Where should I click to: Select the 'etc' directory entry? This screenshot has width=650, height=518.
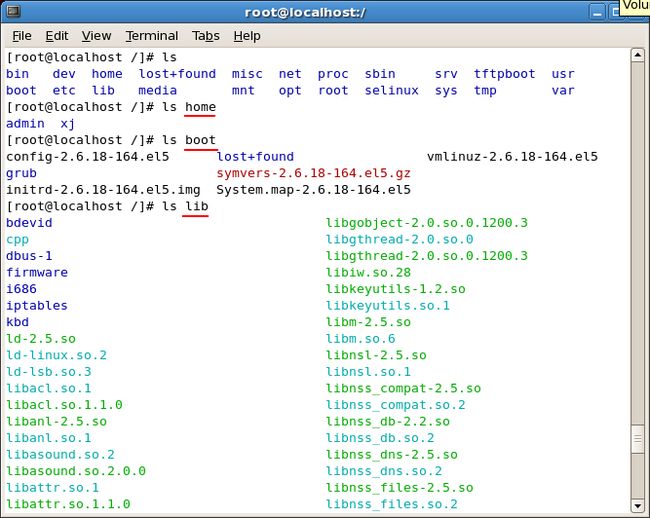pos(64,90)
